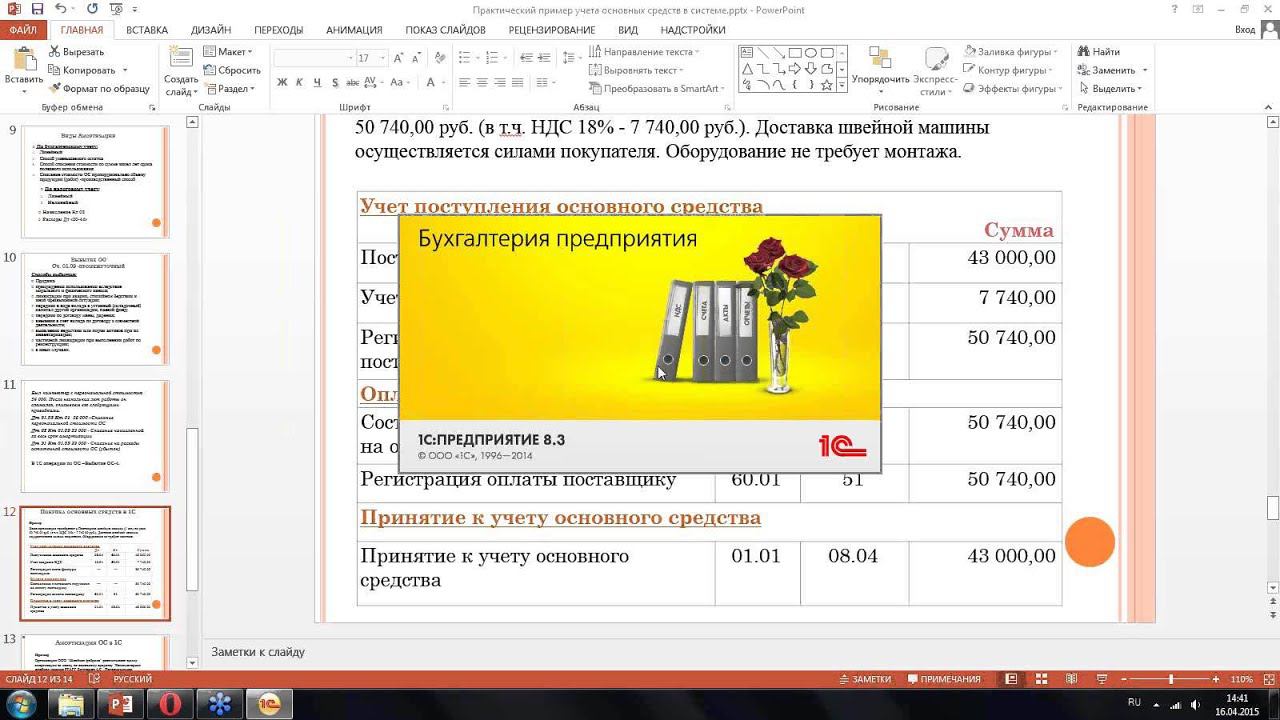Expand the Макет layout dropdown
The image size is (1280, 720).
point(228,51)
